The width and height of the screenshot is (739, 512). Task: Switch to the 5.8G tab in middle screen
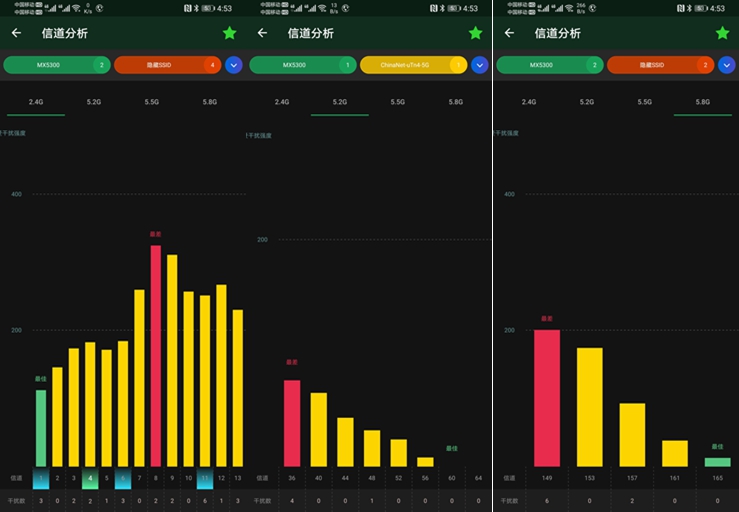click(x=456, y=102)
